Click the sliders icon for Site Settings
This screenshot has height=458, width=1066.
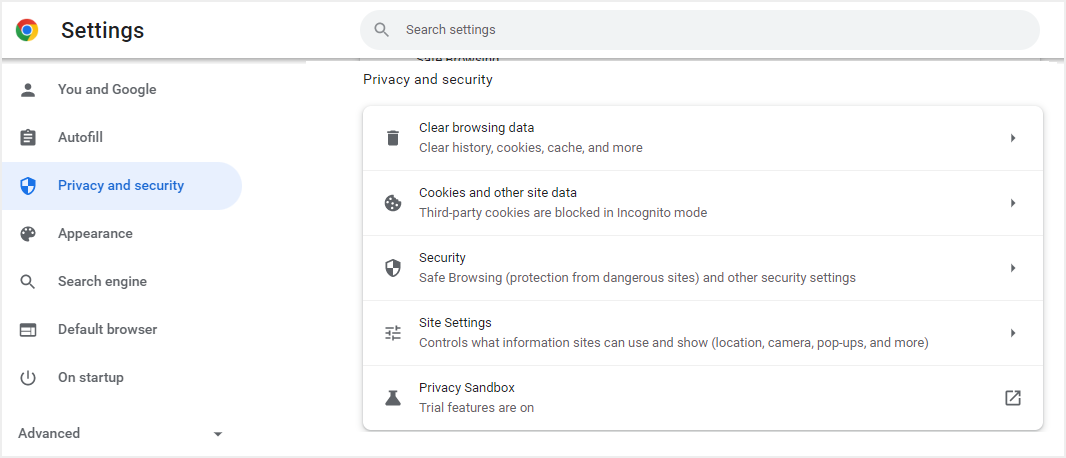(393, 333)
